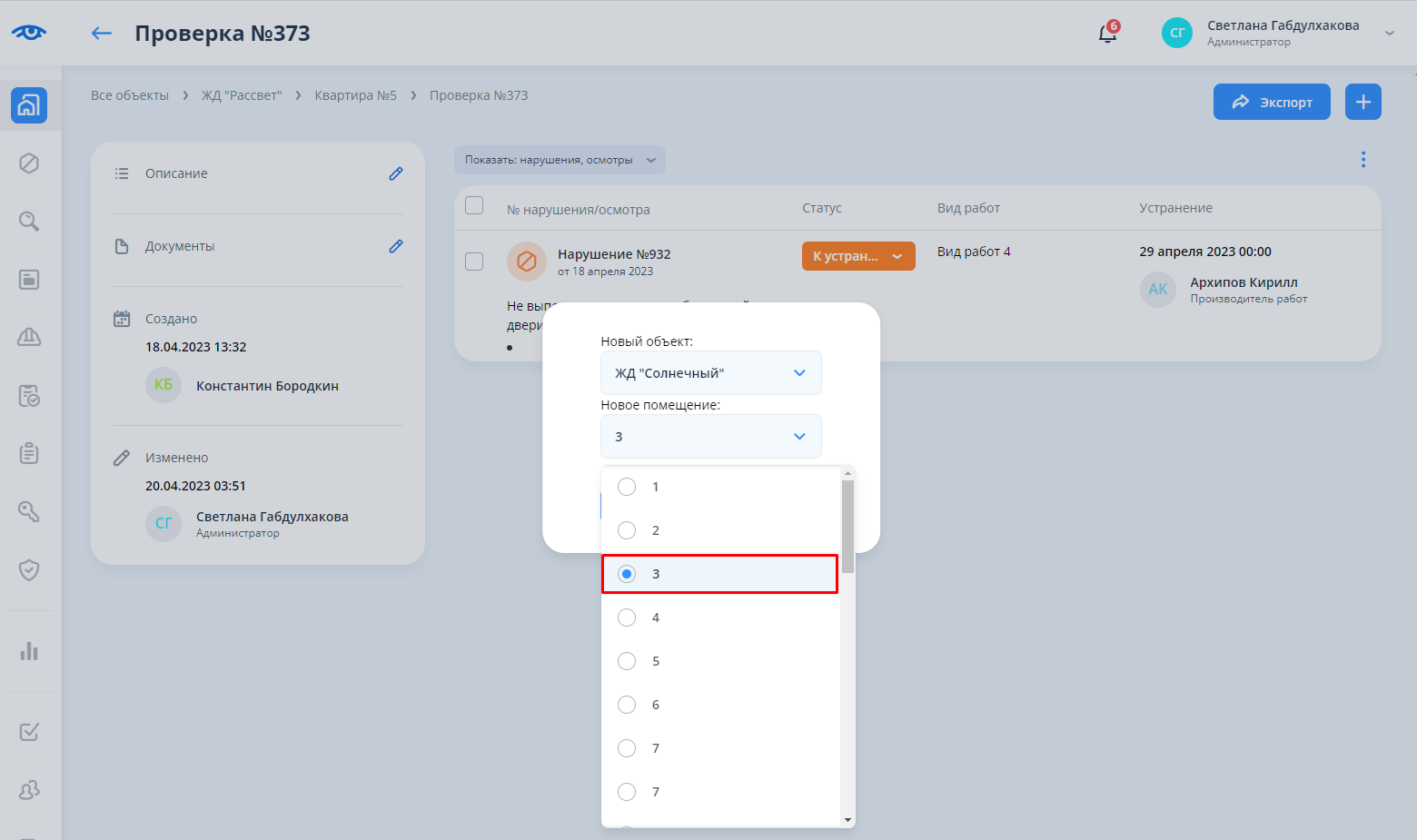Go to ЖД "Рассвет" breadcrumb
Image resolution: width=1417 pixels, height=840 pixels.
(x=242, y=95)
